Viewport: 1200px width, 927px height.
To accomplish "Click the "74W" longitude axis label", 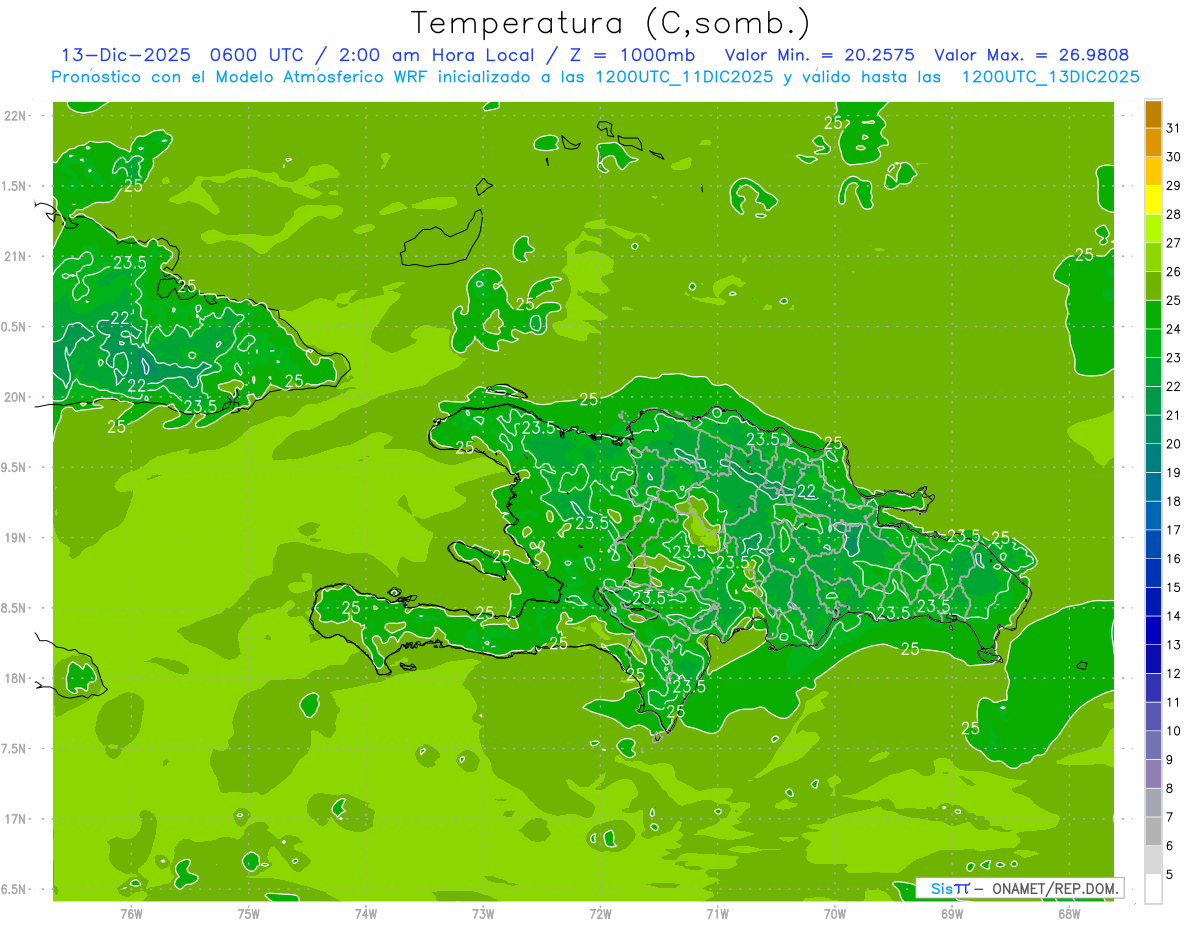I will point(366,913).
